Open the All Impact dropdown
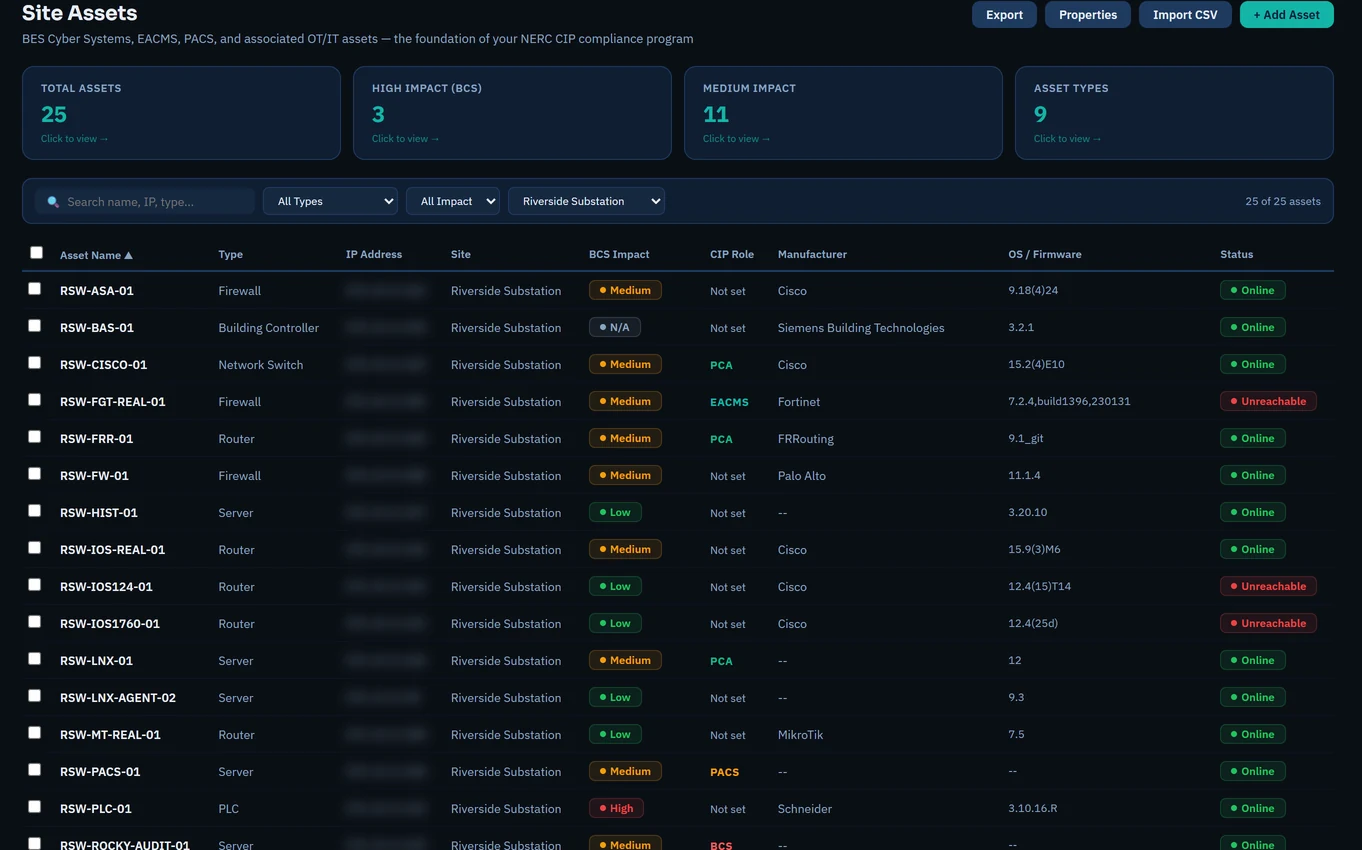This screenshot has height=850, width=1362. click(453, 201)
